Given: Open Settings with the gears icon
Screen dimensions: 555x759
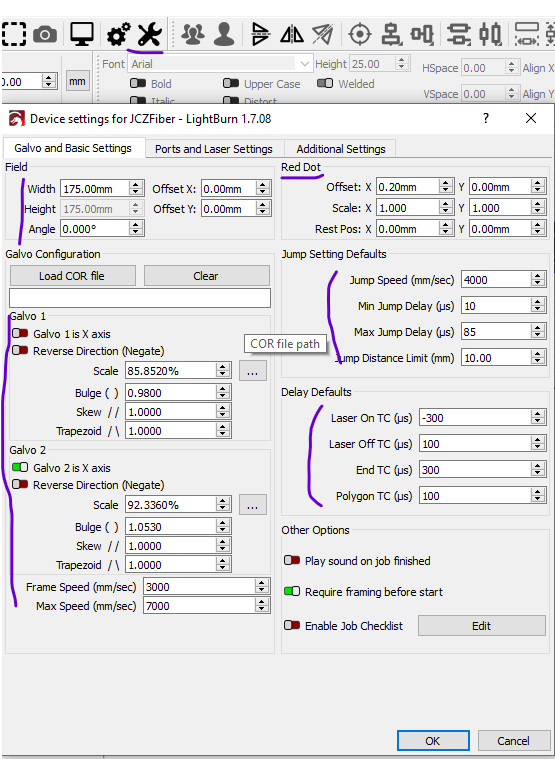Looking at the screenshot, I should pyautogui.click(x=118, y=34).
